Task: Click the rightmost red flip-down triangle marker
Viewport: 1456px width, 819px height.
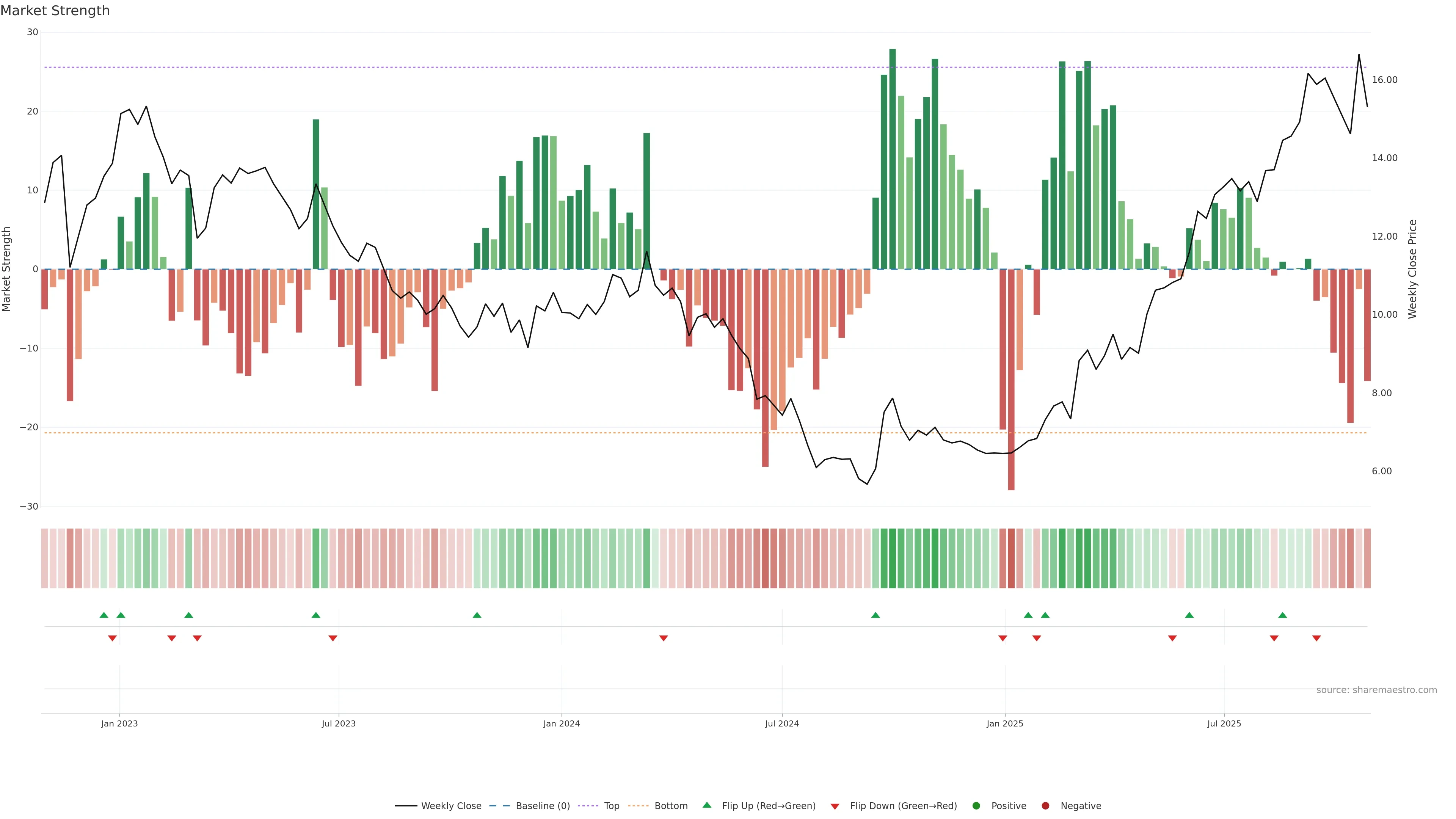Action: point(1316,638)
